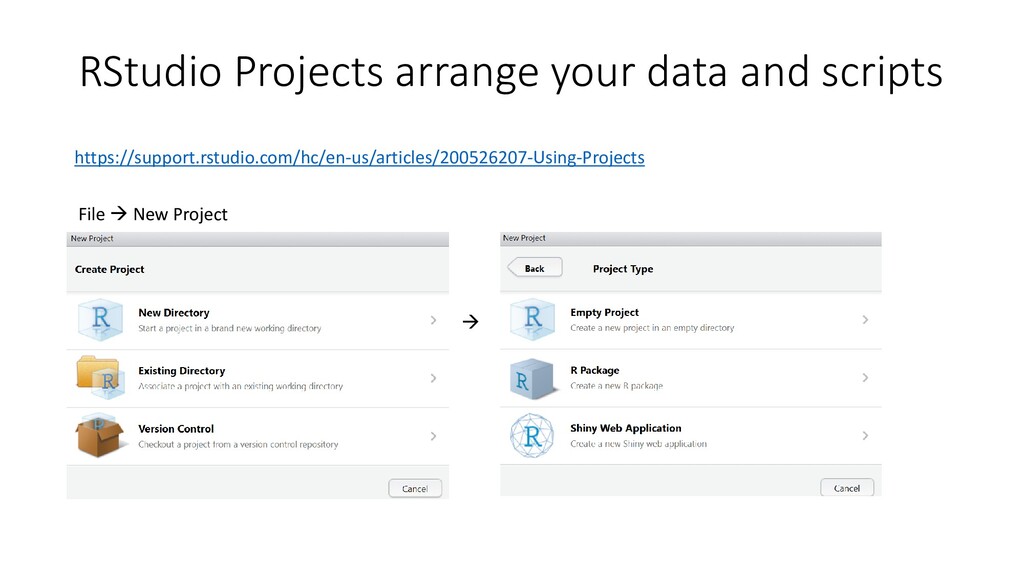1024x576 pixels.
Task: Click 'Associate a project with an existing working directory'
Action: 240,387
